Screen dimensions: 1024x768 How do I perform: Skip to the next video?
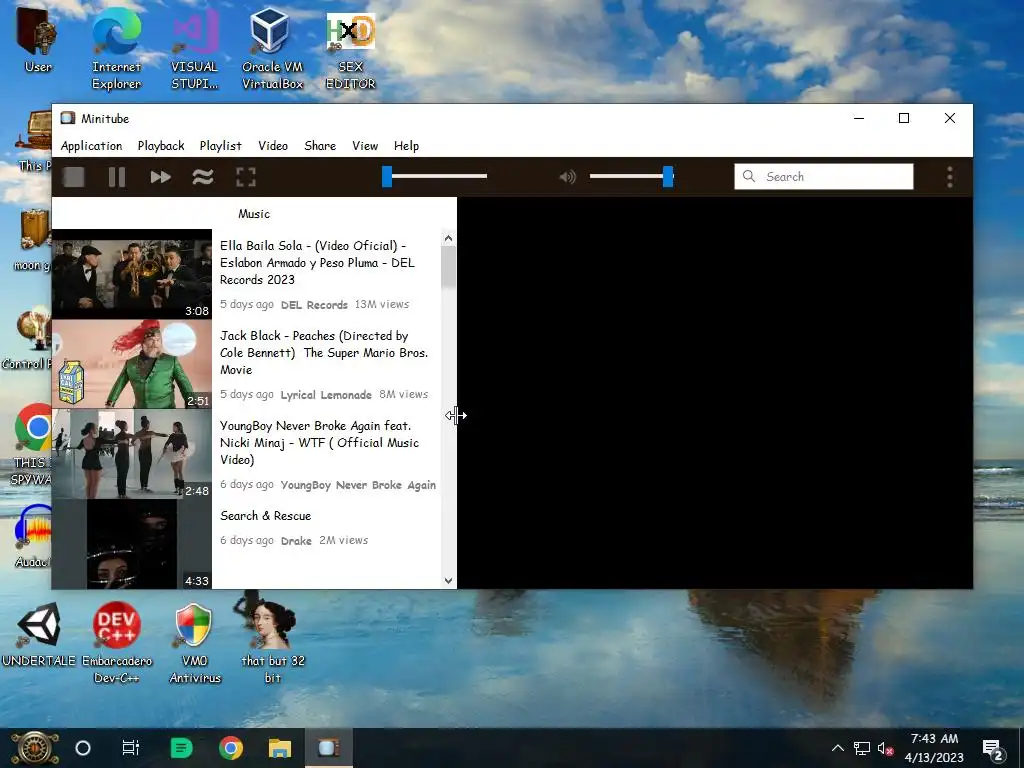pos(160,177)
